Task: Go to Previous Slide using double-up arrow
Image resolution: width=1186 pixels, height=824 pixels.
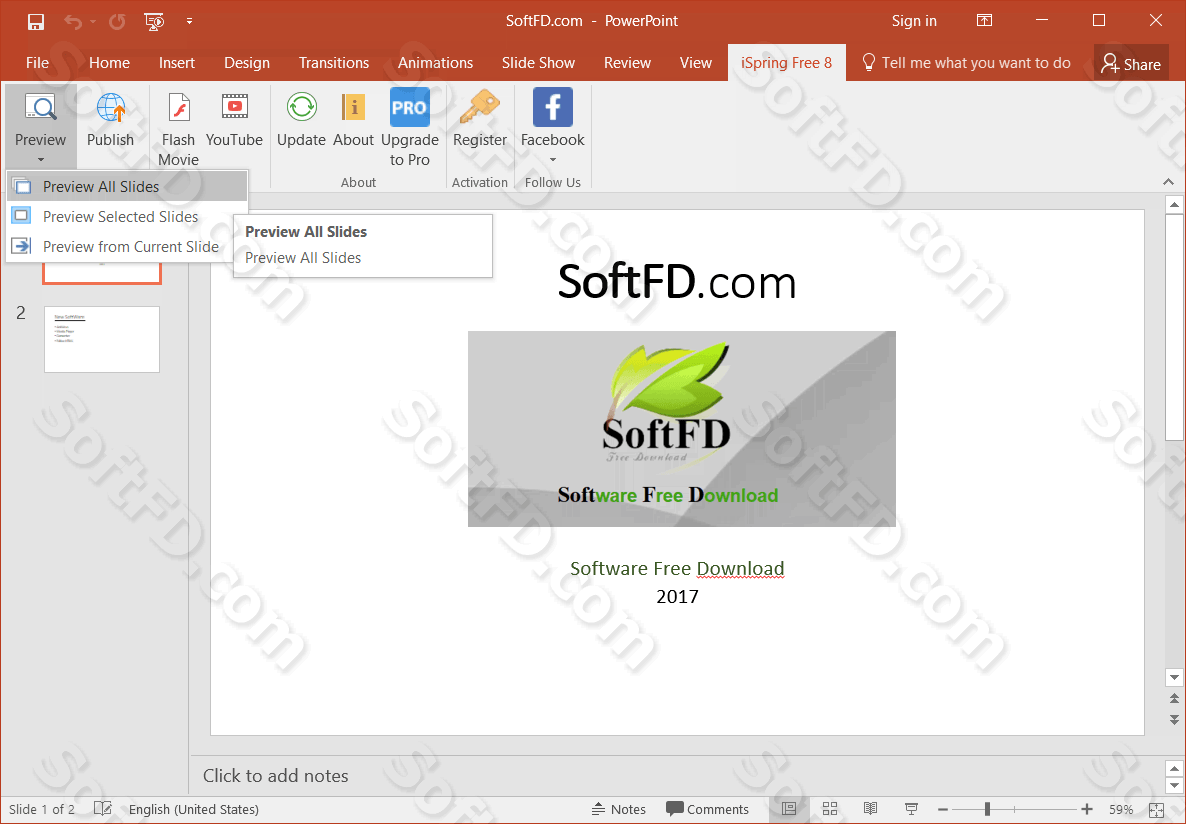Action: [x=1174, y=698]
